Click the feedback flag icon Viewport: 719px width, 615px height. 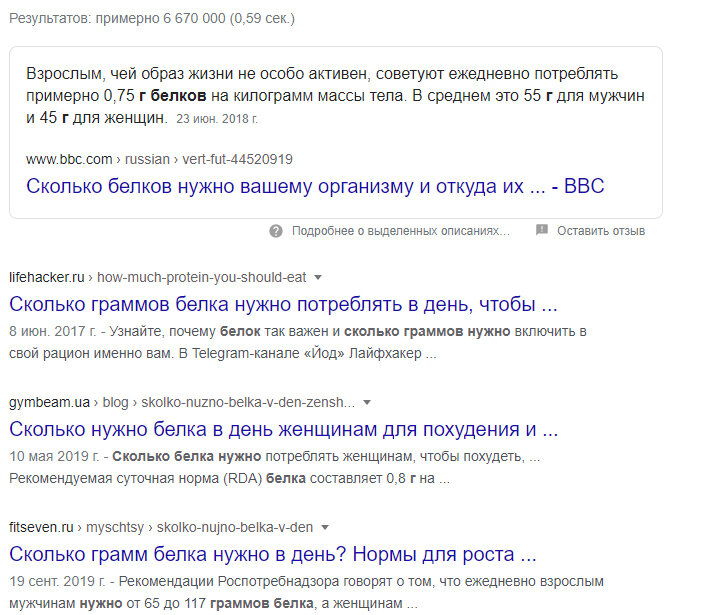542,230
